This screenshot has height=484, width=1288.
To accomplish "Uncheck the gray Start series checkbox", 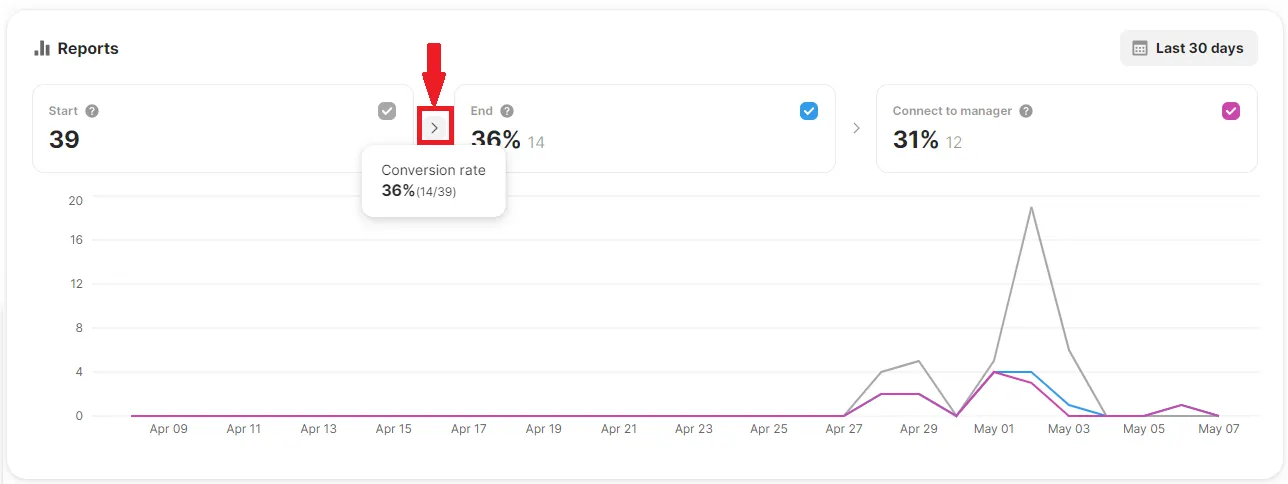I will click(387, 111).
